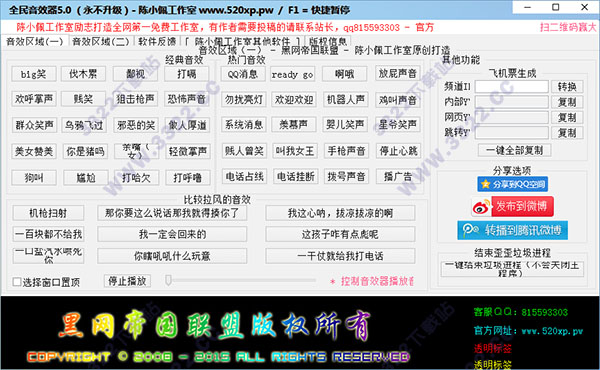
Task: Play the 恐怖声音 sound
Action: tap(187, 99)
